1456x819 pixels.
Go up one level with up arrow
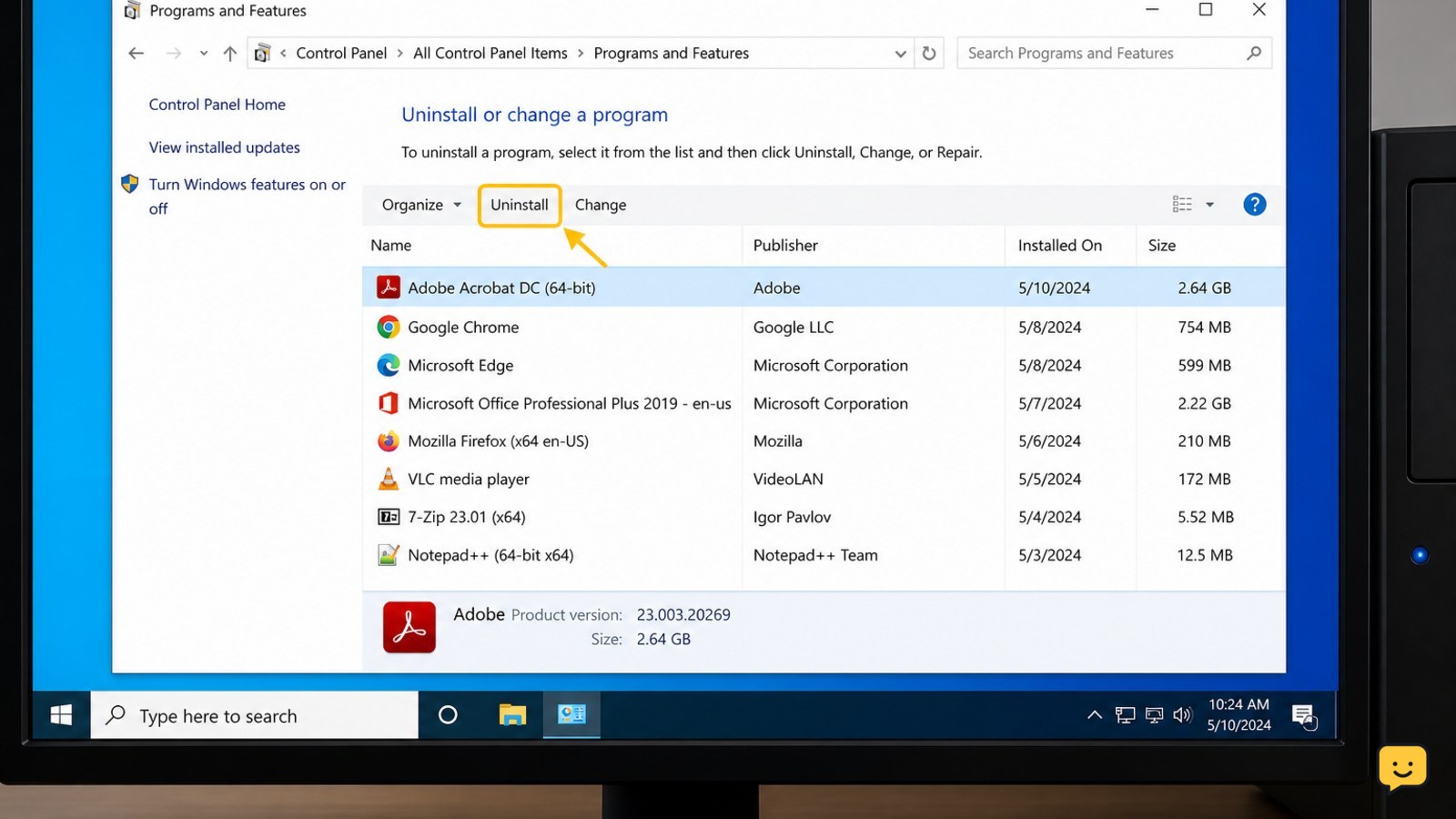[x=230, y=54]
